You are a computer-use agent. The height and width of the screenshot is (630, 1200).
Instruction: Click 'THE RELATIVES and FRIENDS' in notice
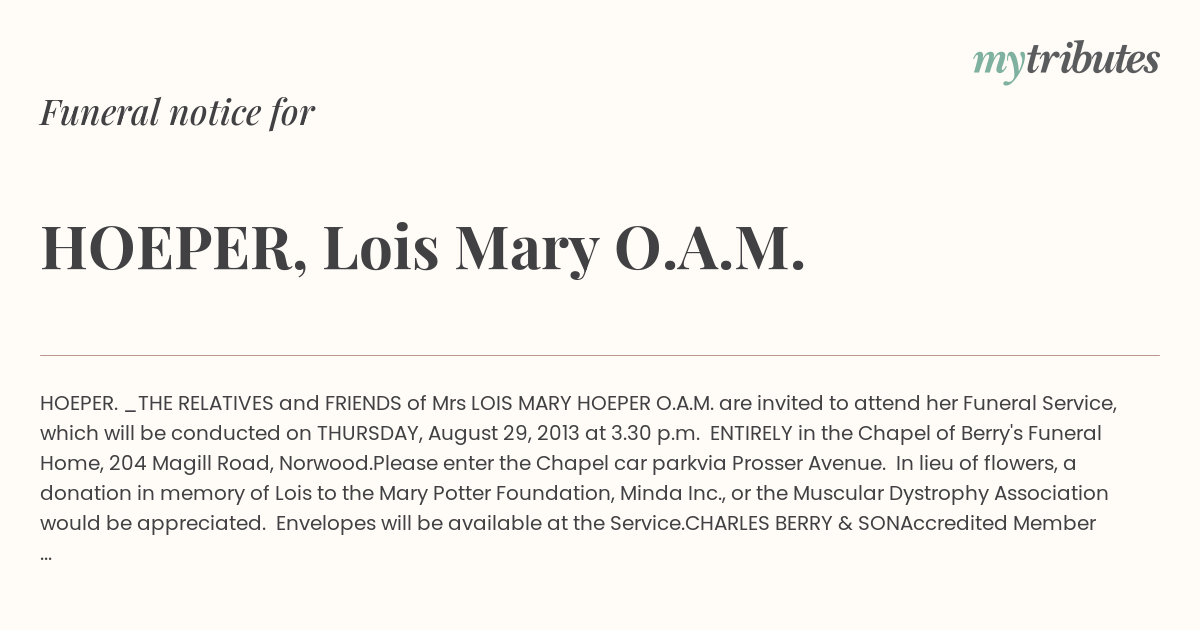point(270,403)
